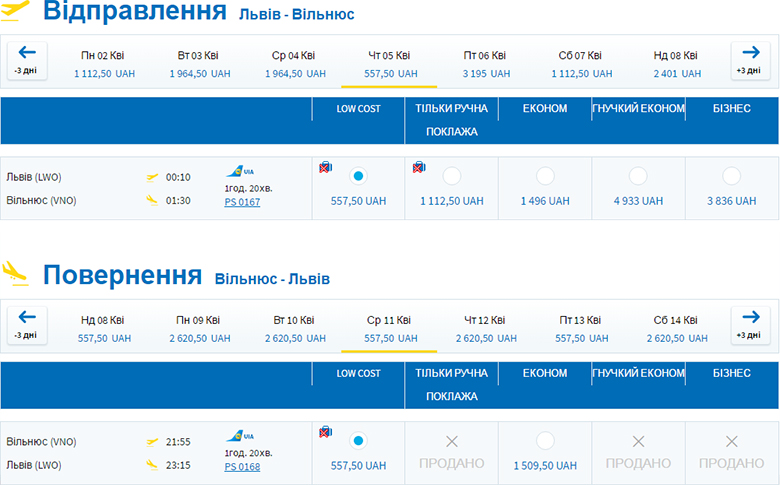The height and width of the screenshot is (485, 780).
Task: Select return Економ fare 1 509,50 UAH
Action: pyautogui.click(x=545, y=441)
